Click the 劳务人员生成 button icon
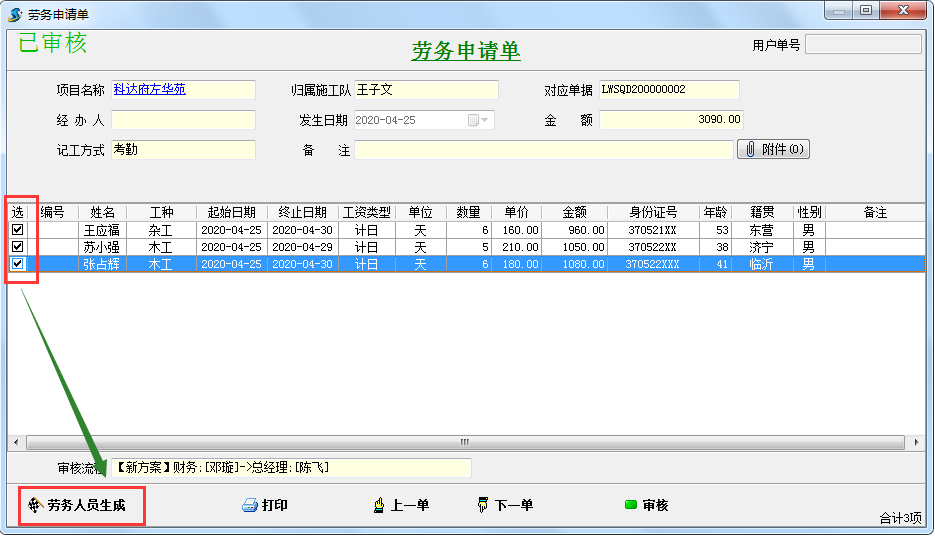The image size is (935, 536). (36, 506)
